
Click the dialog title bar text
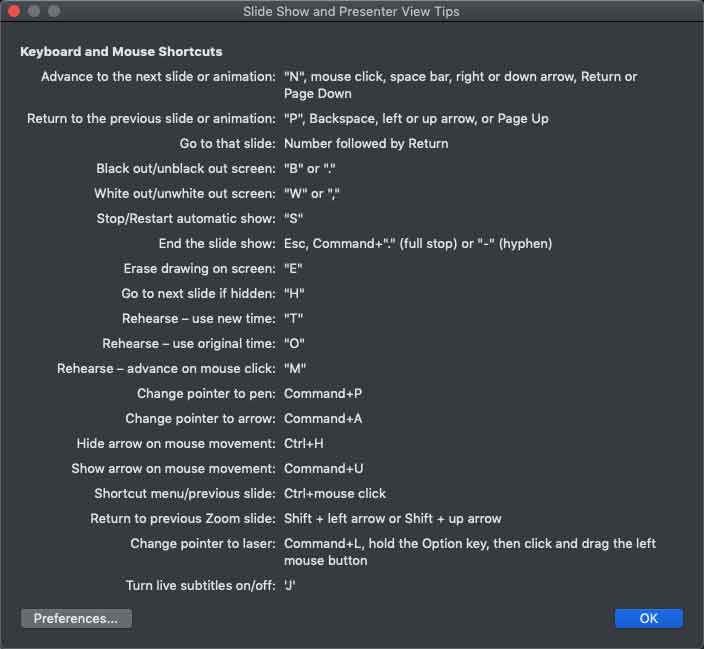351,12
